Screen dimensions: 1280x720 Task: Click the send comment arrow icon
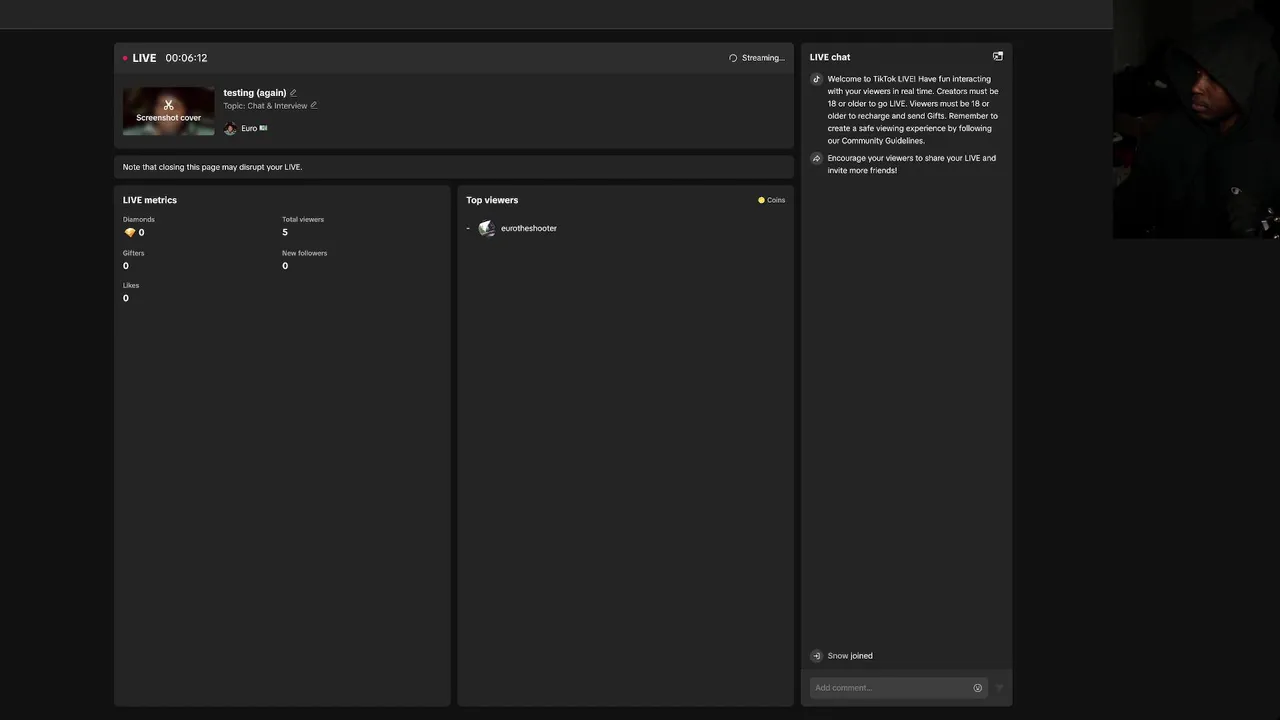[999, 688]
